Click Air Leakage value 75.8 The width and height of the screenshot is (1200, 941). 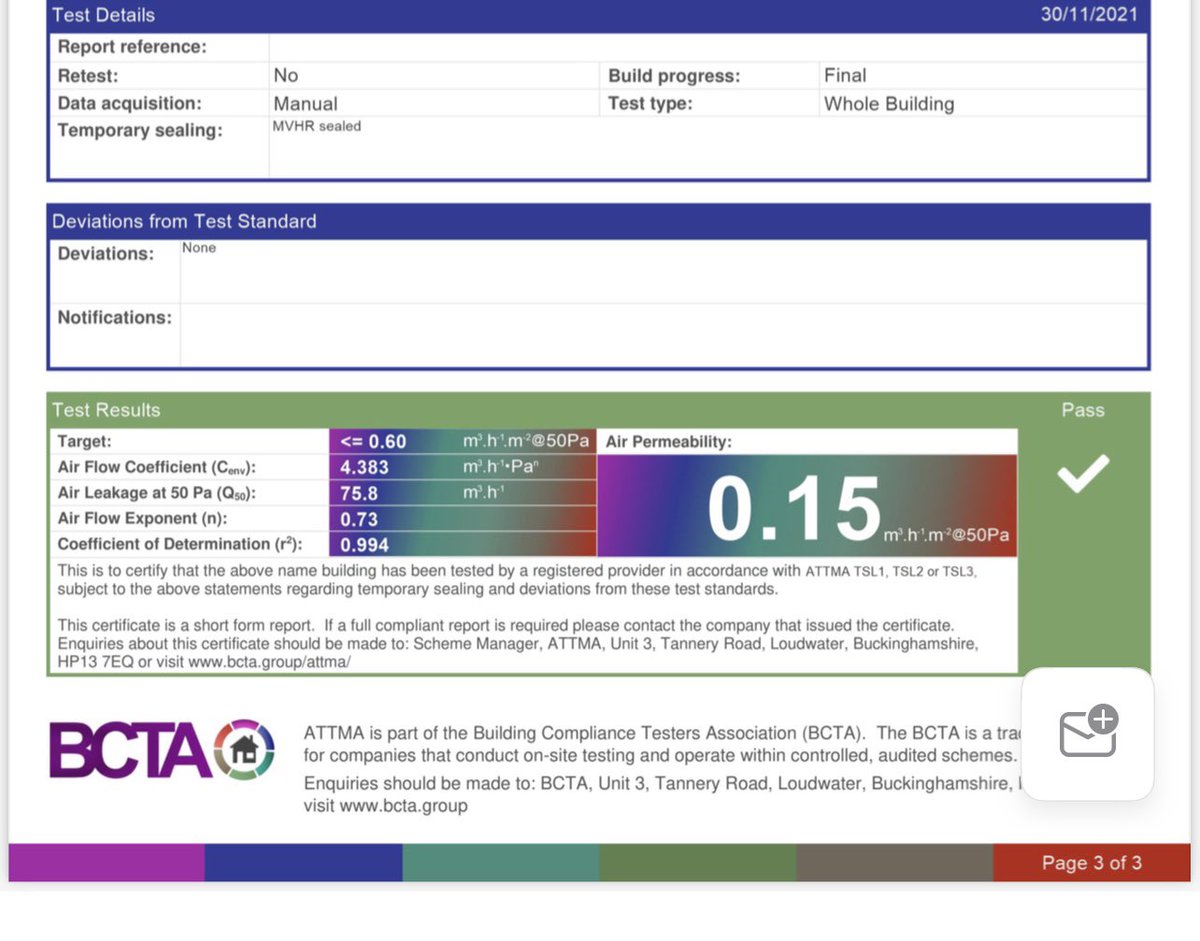pos(359,493)
